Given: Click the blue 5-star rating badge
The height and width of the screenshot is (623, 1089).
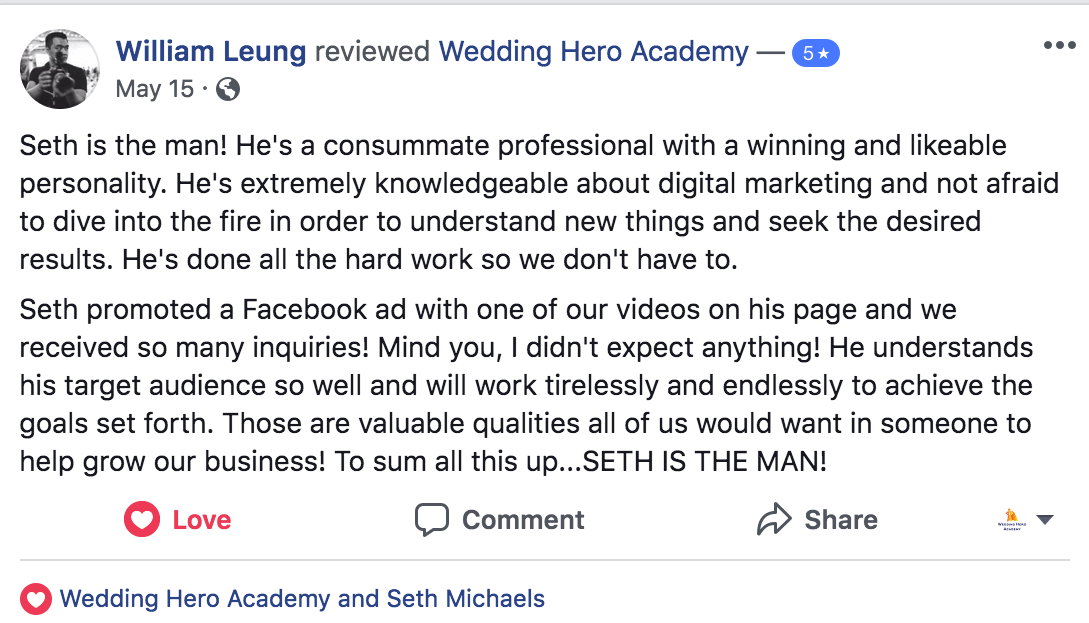Looking at the screenshot, I should [x=815, y=53].
